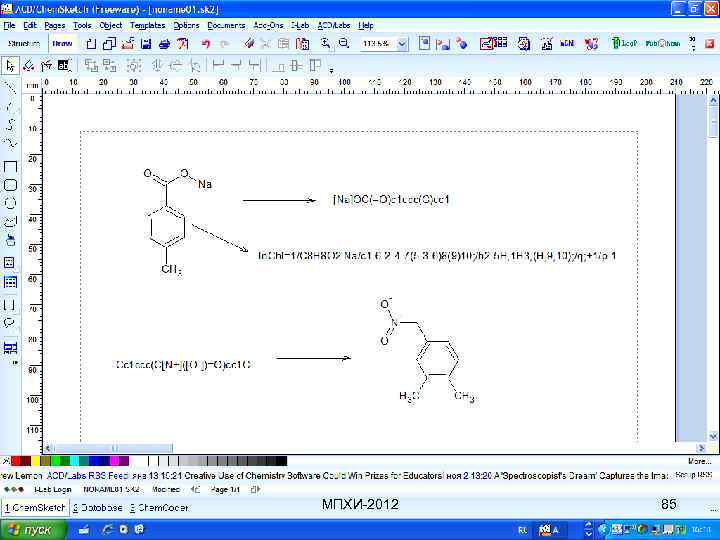Open the Help menu

point(366,25)
